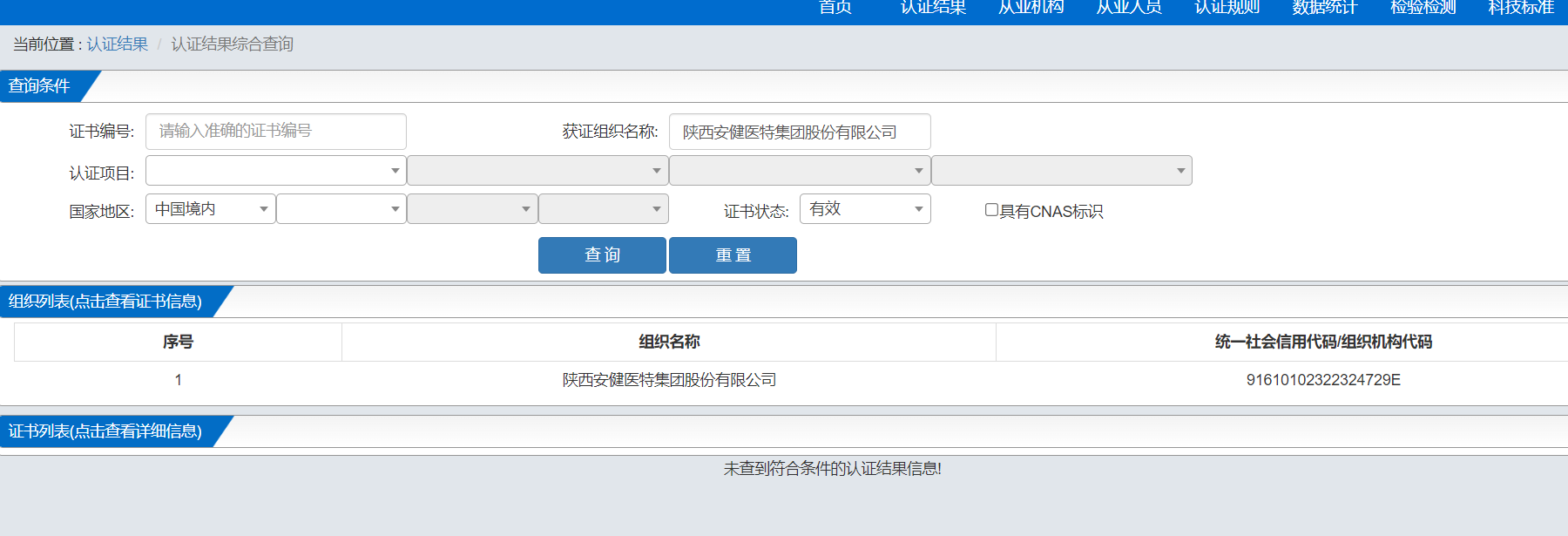Screen dimensions: 1568x536
Task: Click the 未查到符合条件的认证结果信息! message
Action: 832,469
